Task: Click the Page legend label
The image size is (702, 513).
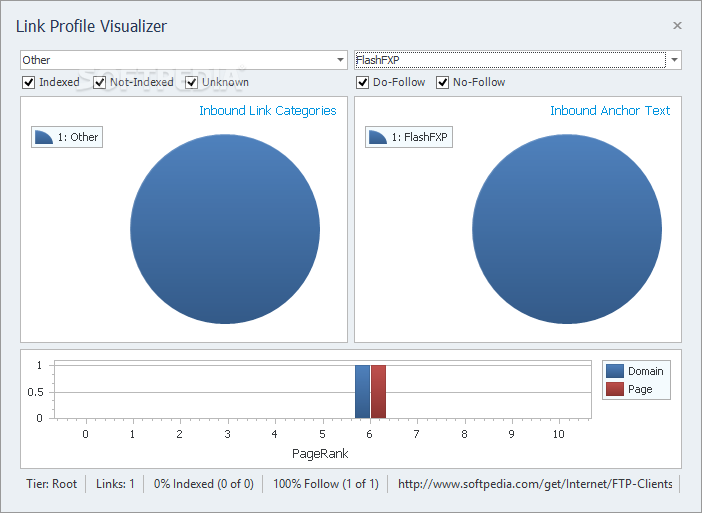Action: pyautogui.click(x=640, y=389)
